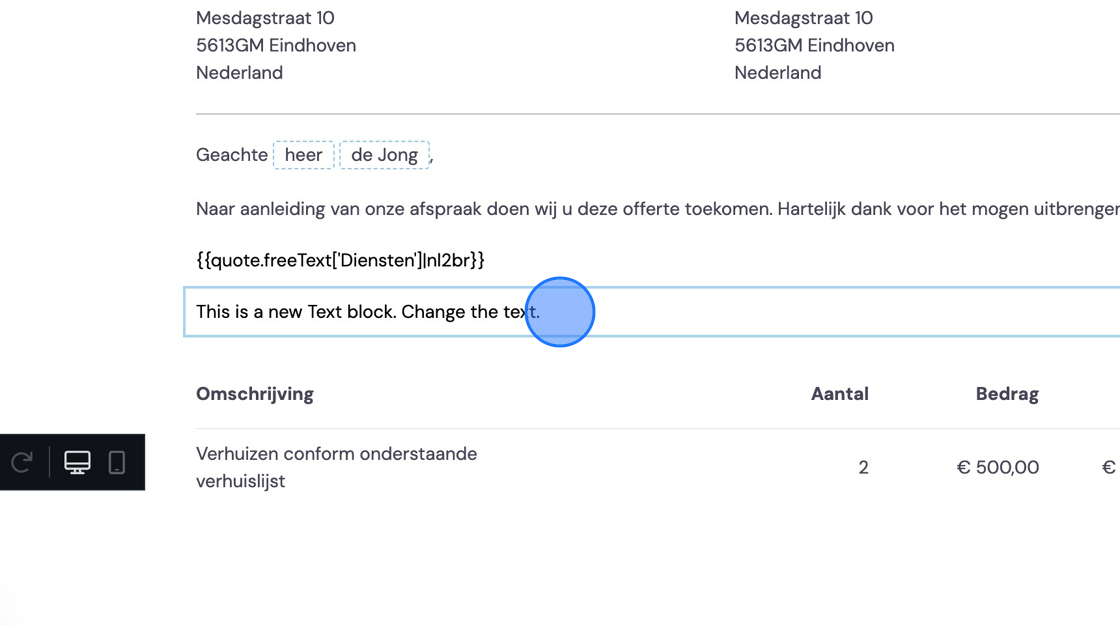Select the Bedrag column header

pos(1007,394)
